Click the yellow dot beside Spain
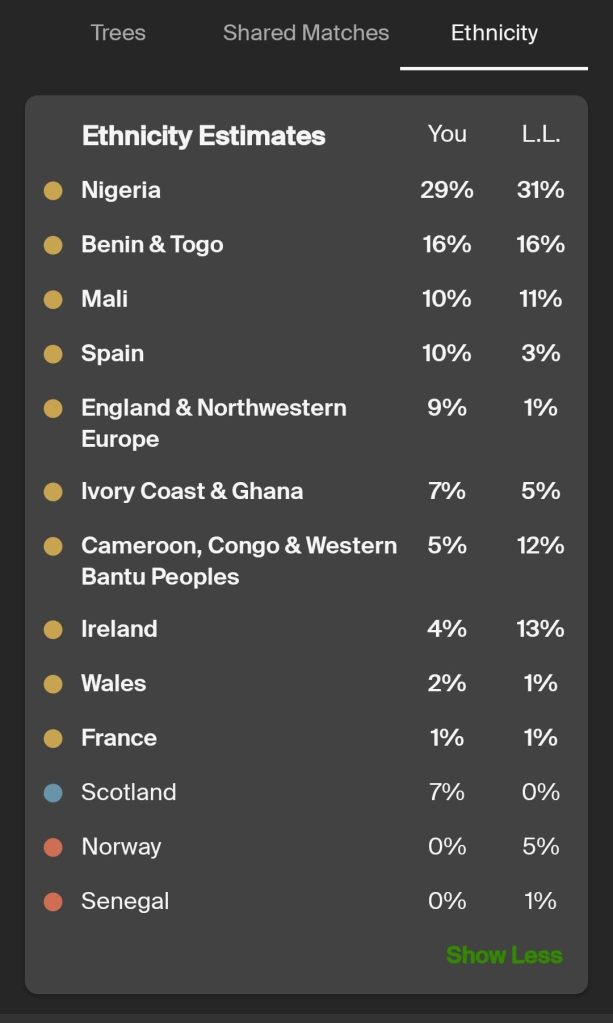The image size is (613, 1023). (53, 354)
